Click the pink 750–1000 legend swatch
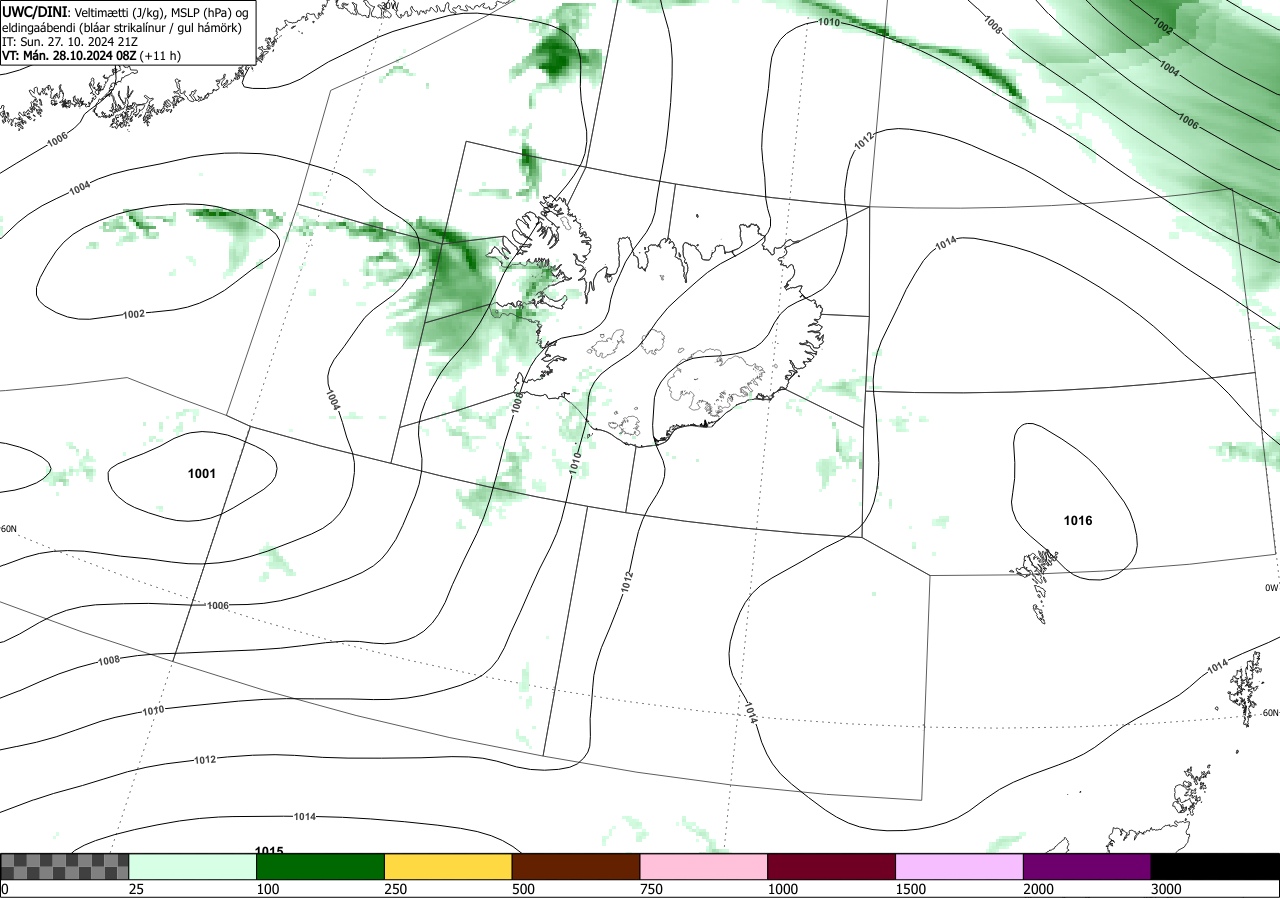 704,866
